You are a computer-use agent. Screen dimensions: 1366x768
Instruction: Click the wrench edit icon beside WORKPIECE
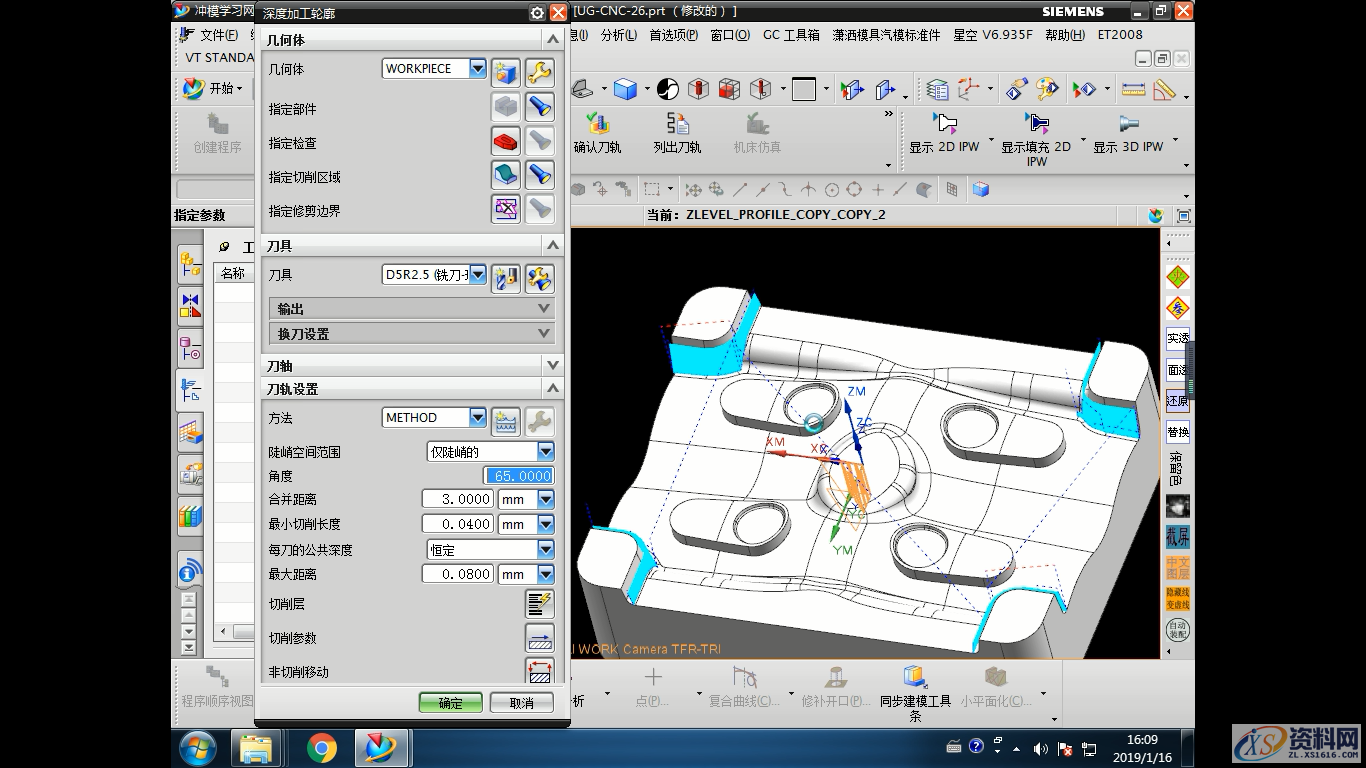click(x=539, y=72)
